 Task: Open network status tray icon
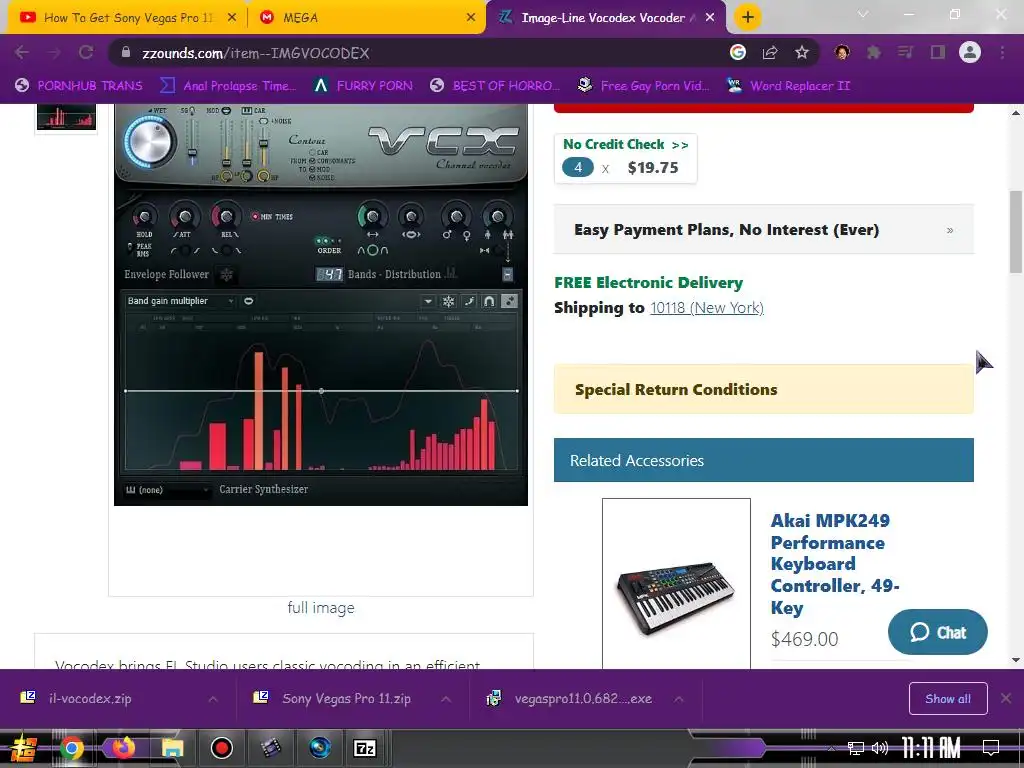pyautogui.click(x=856, y=748)
